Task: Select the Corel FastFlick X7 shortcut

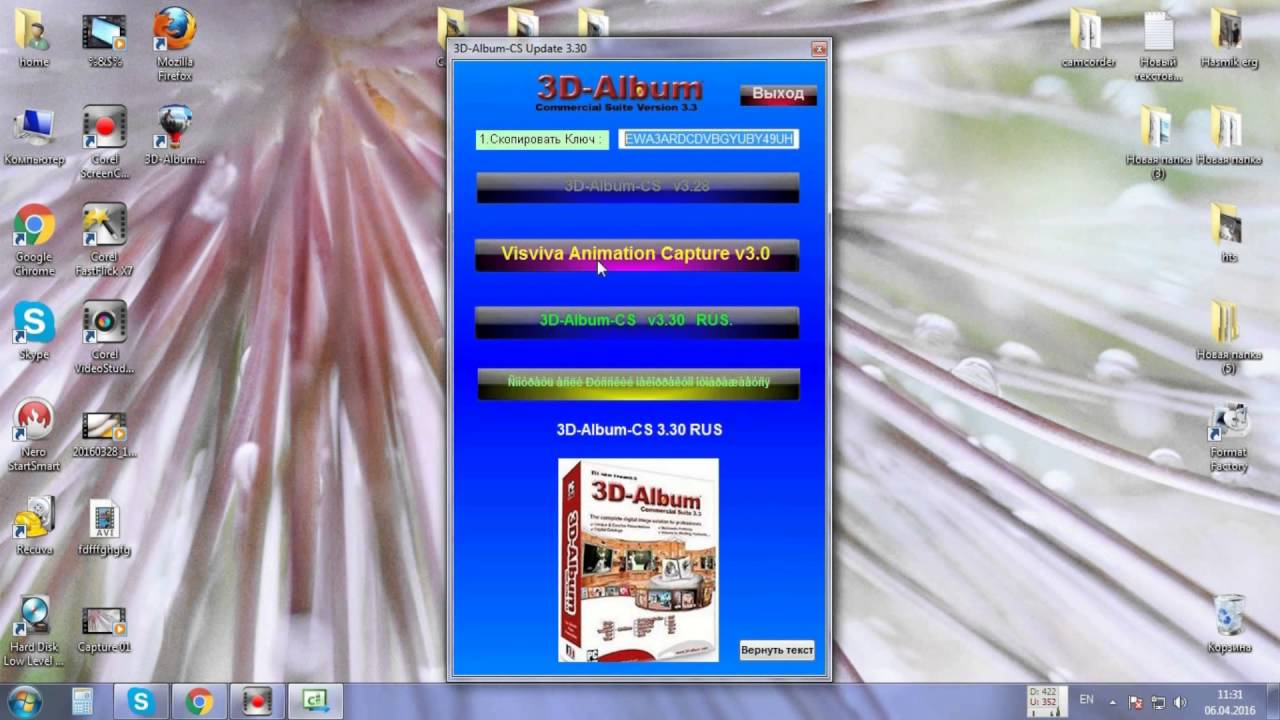Action: pyautogui.click(x=104, y=240)
